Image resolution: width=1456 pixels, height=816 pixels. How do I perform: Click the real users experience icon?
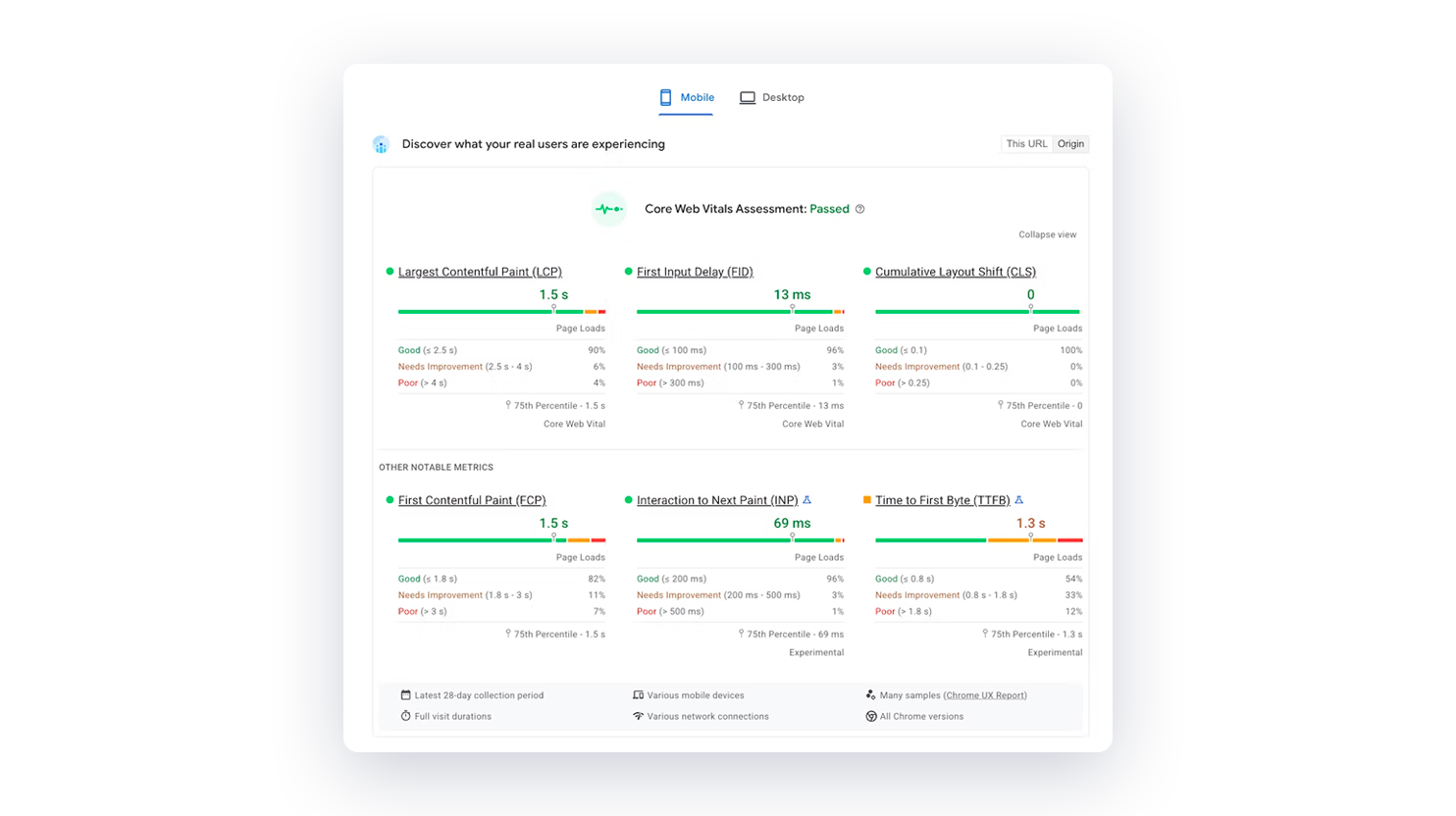(x=382, y=145)
